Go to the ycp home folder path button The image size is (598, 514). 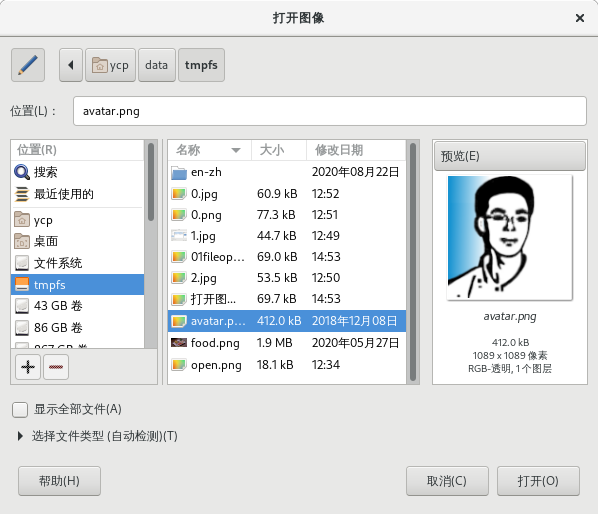pos(110,65)
